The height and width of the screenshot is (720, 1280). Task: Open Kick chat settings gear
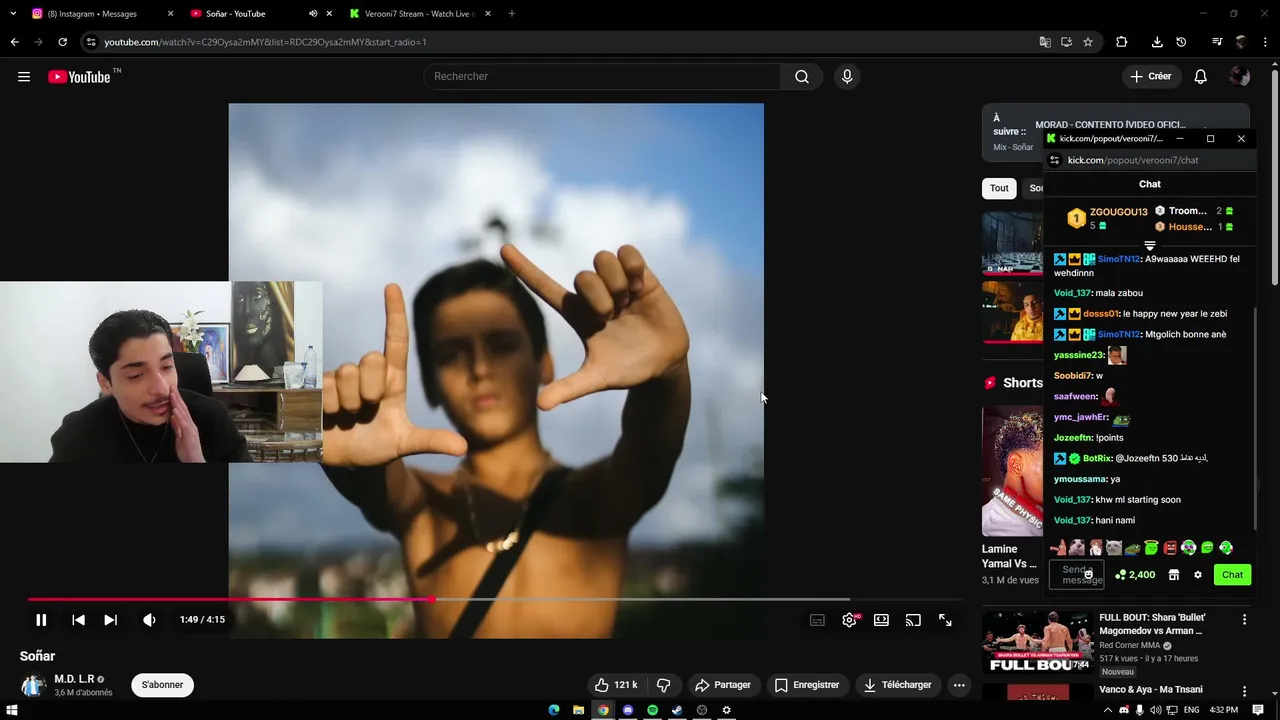[x=1198, y=575]
